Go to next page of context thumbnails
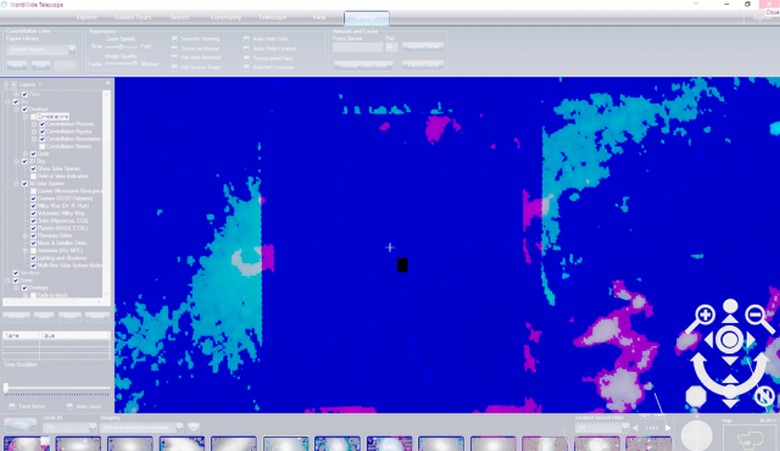Viewport: 780px width, 451px height. 668,428
